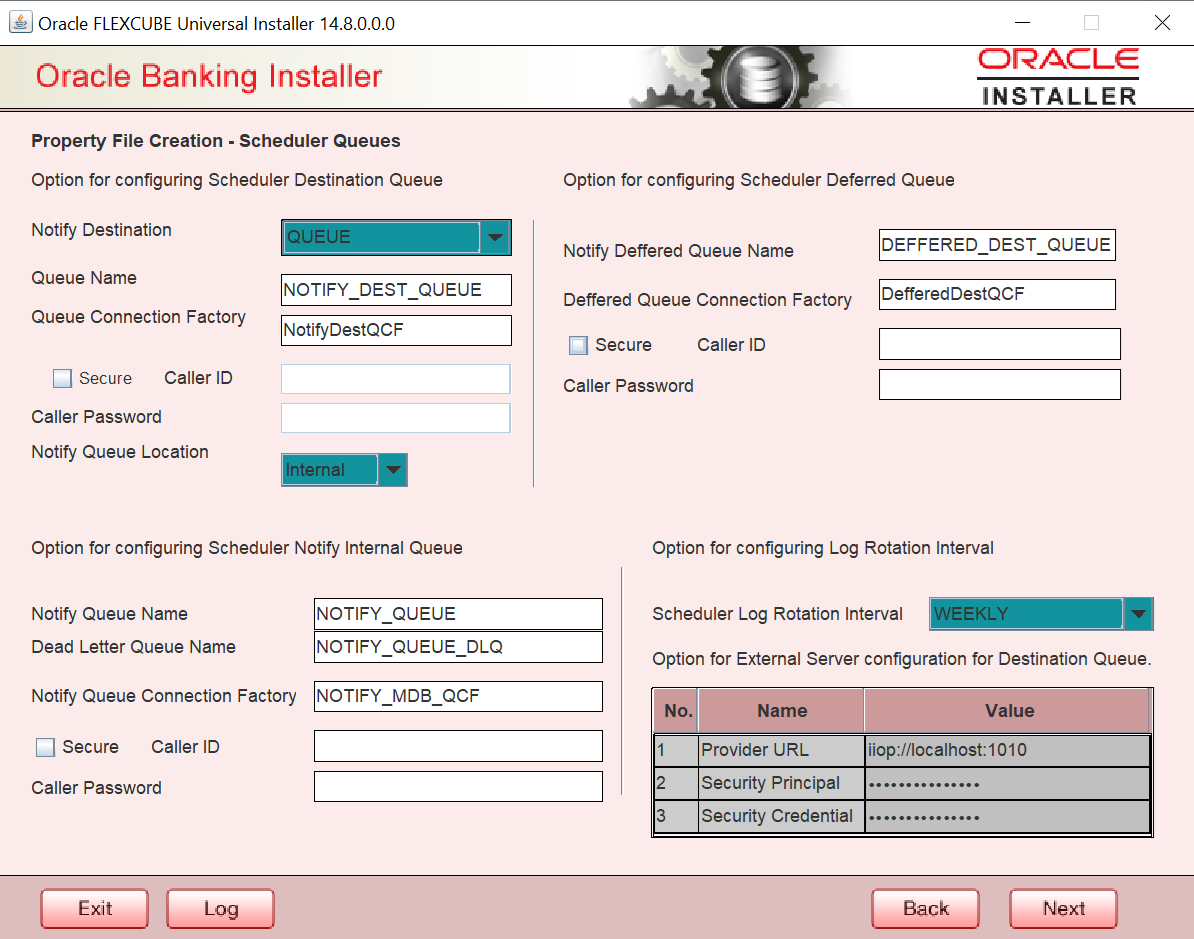1194x939 pixels.
Task: Edit the Queue Name field NOTIFY_DEST_QUEUE
Action: 396,290
